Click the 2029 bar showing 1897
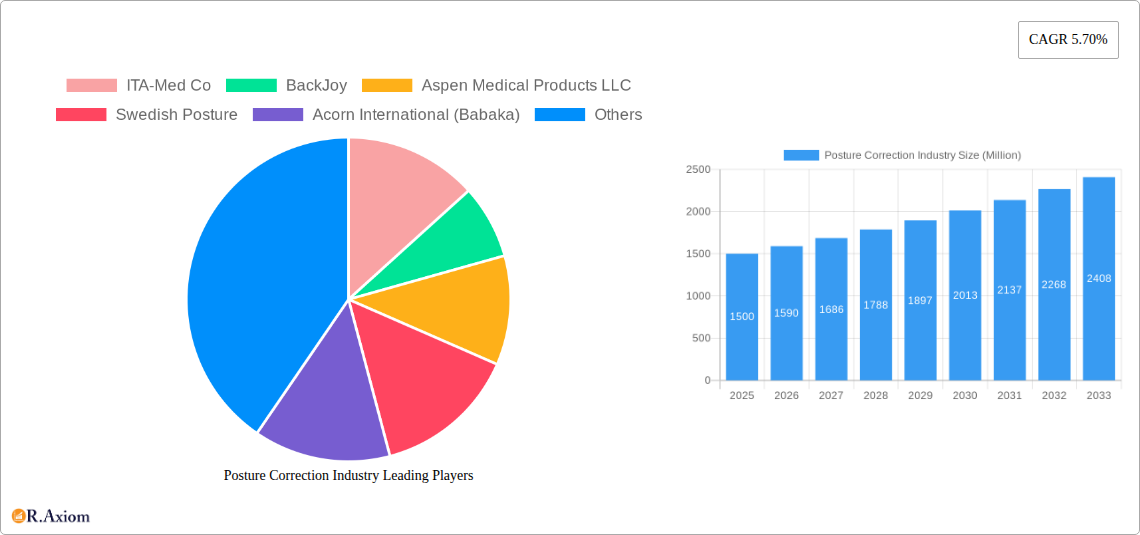Viewport: 1140px width, 535px height. coord(920,300)
